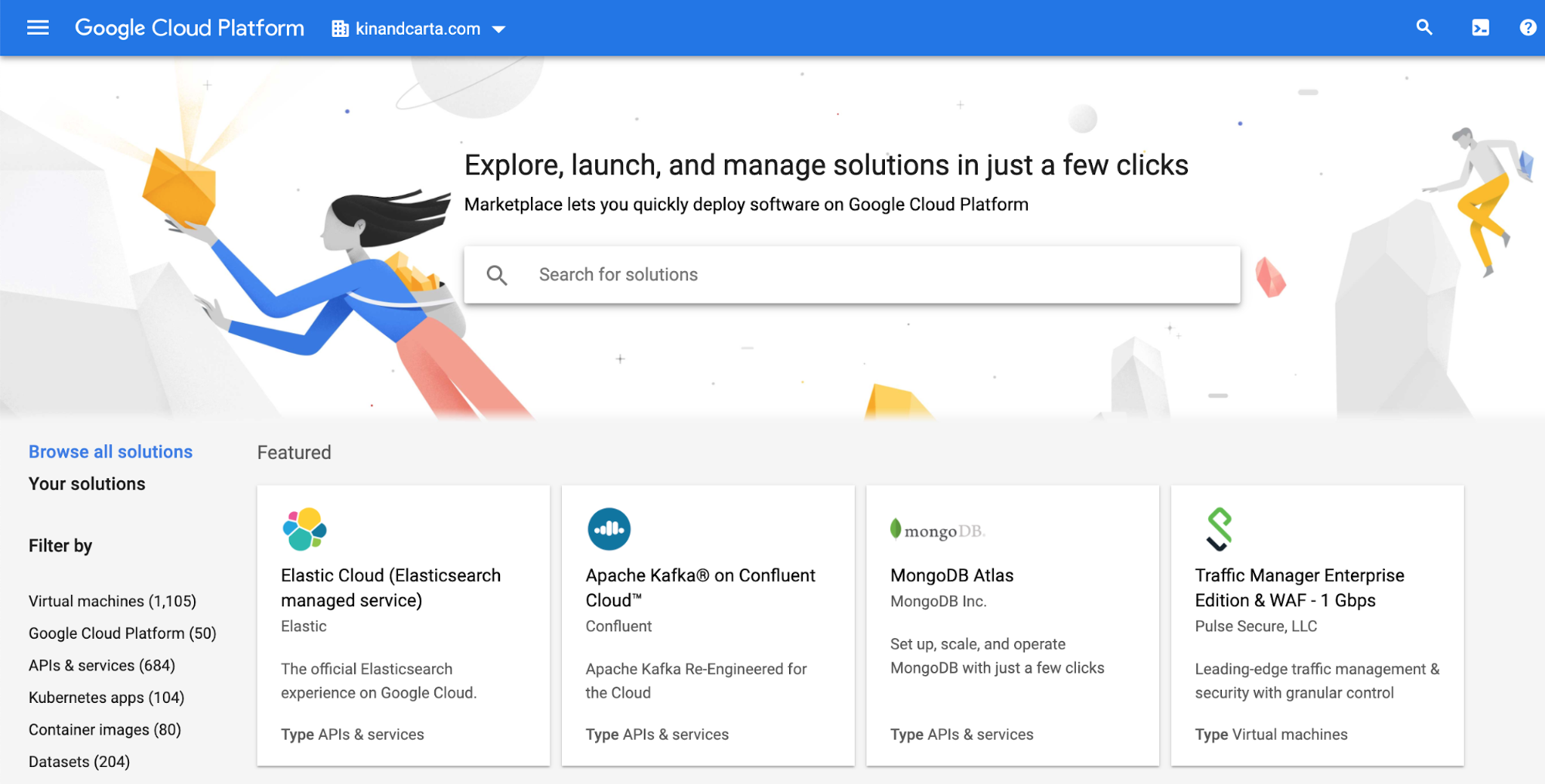Click the 'MongoDB Inc.' vendor name
Viewport: 1545px width, 784px height.
tap(938, 601)
